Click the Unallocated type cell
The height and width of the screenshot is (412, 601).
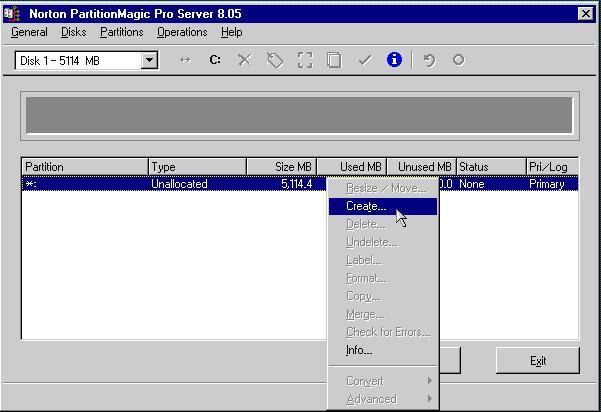click(179, 184)
